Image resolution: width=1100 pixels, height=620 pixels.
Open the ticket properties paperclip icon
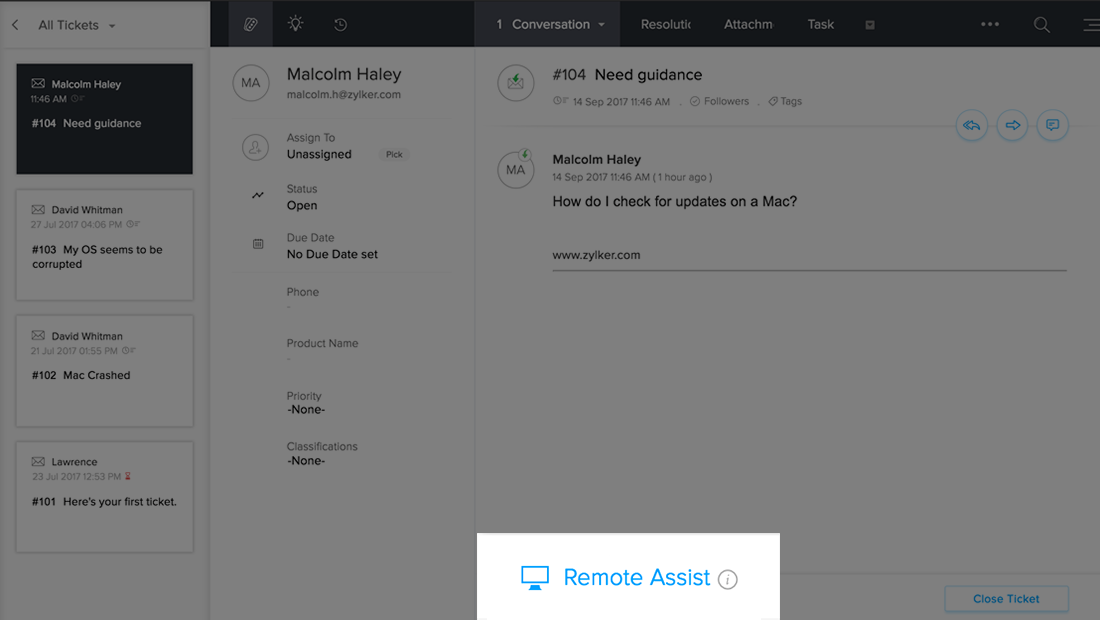click(x=250, y=25)
